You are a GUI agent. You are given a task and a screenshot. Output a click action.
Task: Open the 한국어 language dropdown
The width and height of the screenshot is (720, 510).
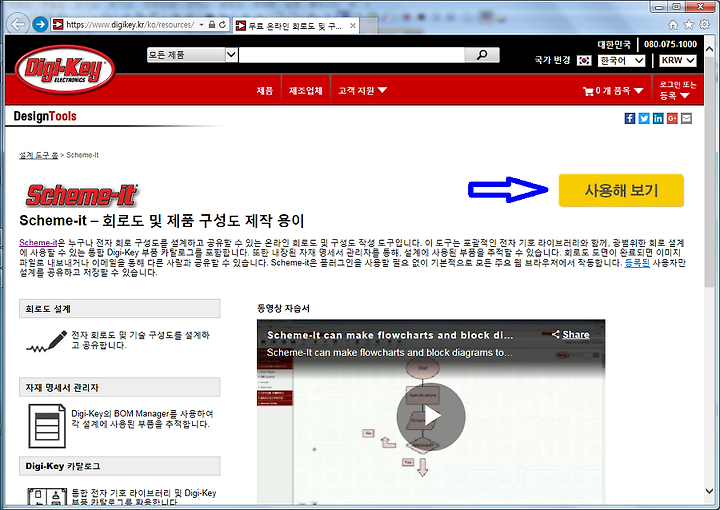[621, 61]
